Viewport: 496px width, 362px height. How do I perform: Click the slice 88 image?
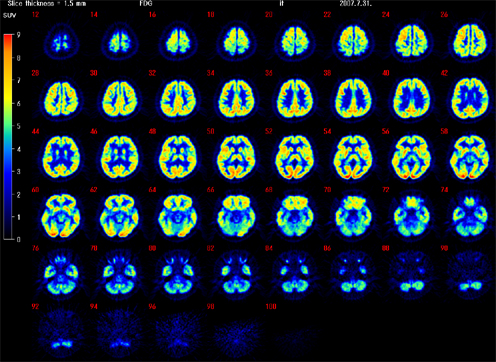click(x=412, y=275)
